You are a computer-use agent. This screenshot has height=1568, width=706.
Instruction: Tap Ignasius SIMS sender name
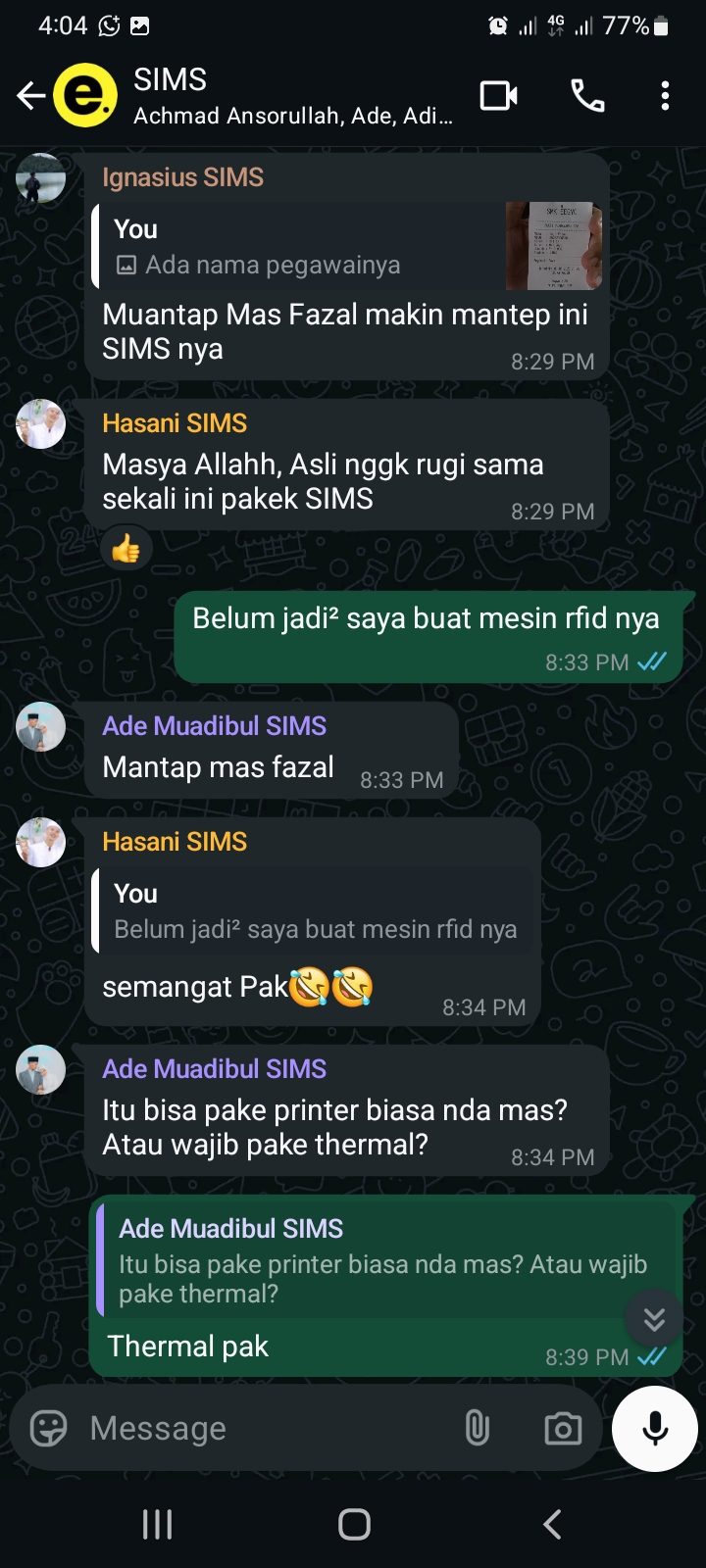(182, 177)
